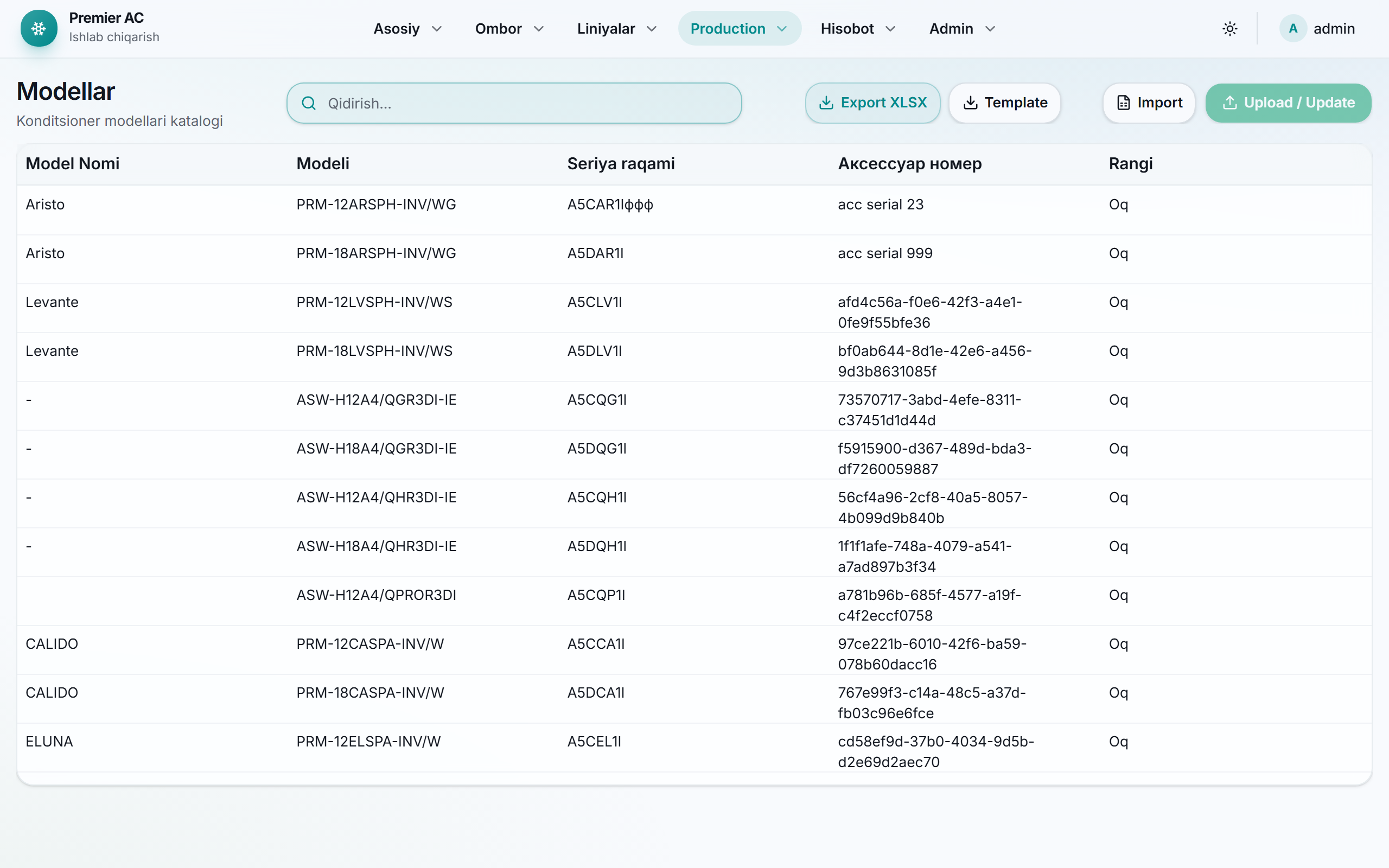Image resolution: width=1389 pixels, height=868 pixels.
Task: Focus the Qidirish search field
Action: tap(514, 103)
